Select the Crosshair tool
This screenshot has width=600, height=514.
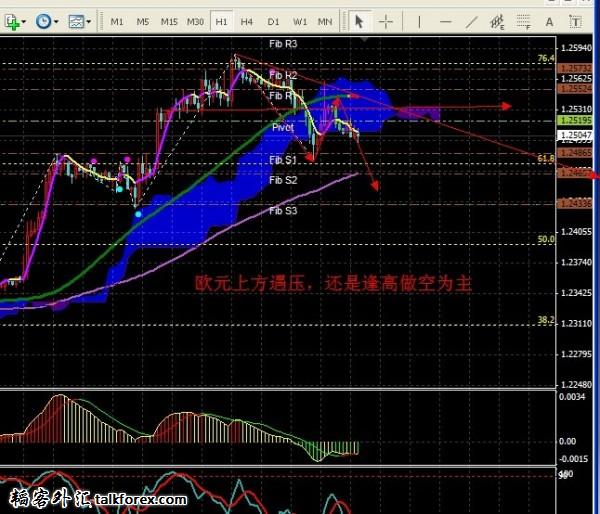[x=386, y=22]
